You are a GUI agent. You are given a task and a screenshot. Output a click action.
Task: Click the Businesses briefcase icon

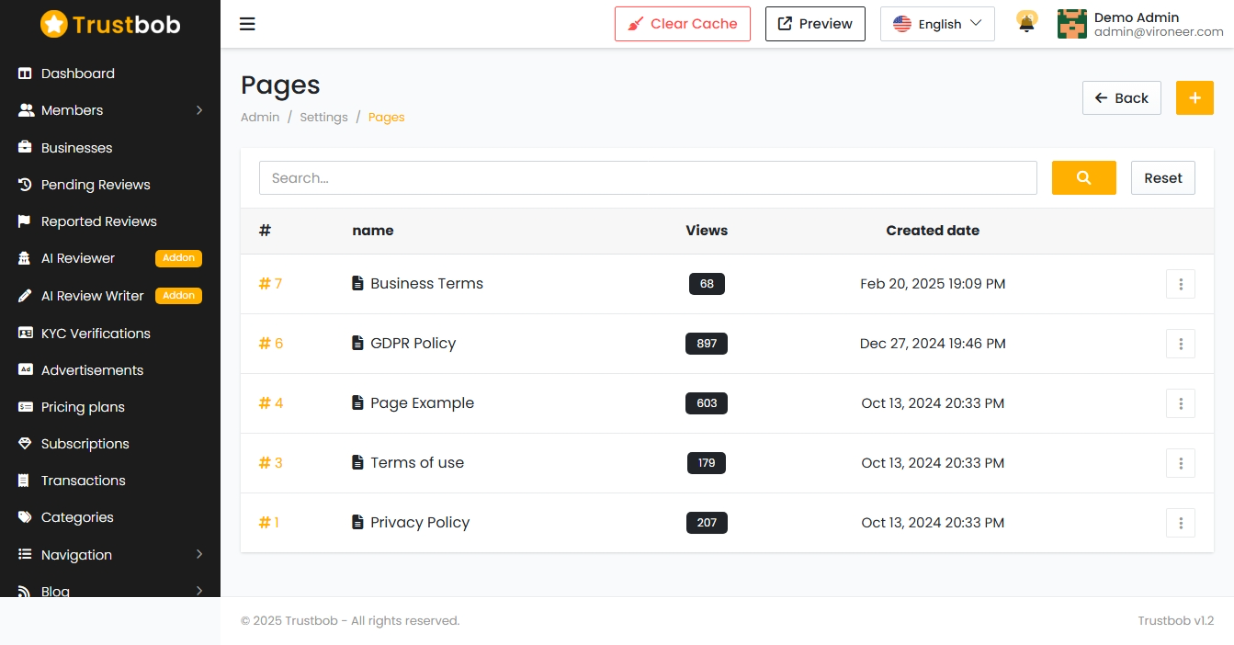pos(25,148)
